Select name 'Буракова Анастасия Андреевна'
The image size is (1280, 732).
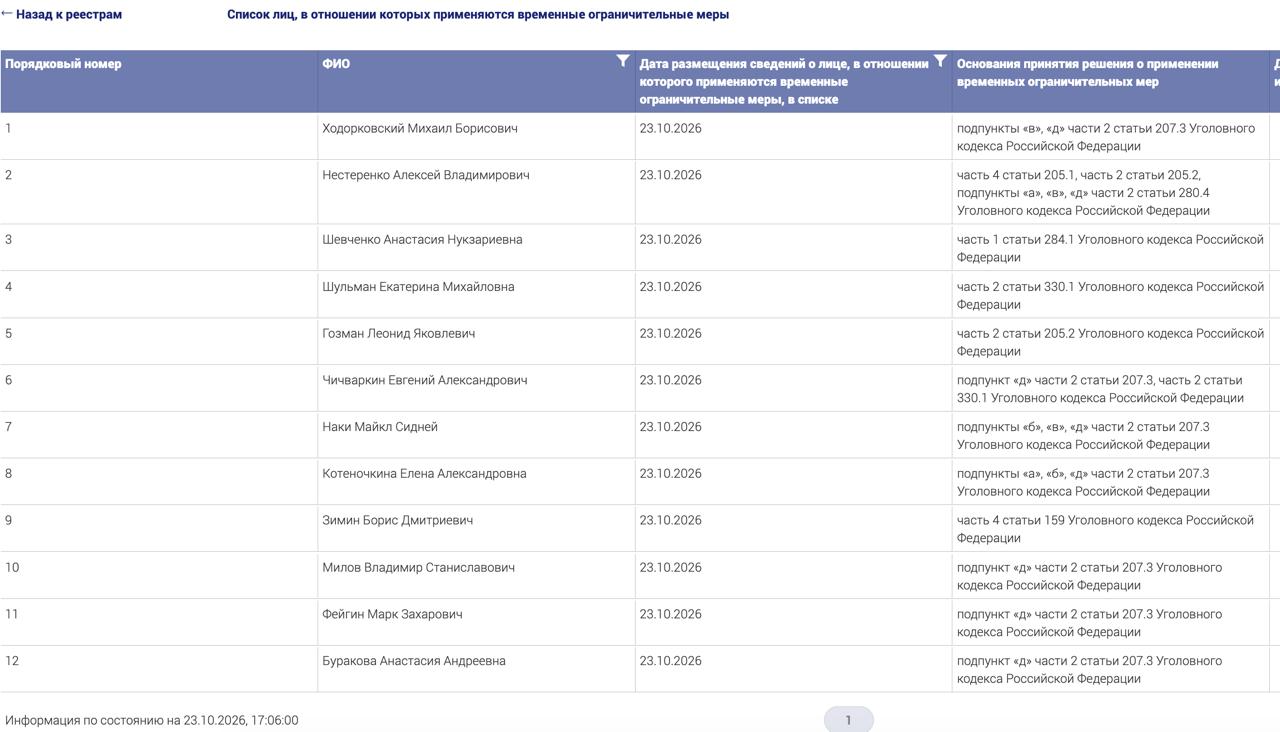414,661
